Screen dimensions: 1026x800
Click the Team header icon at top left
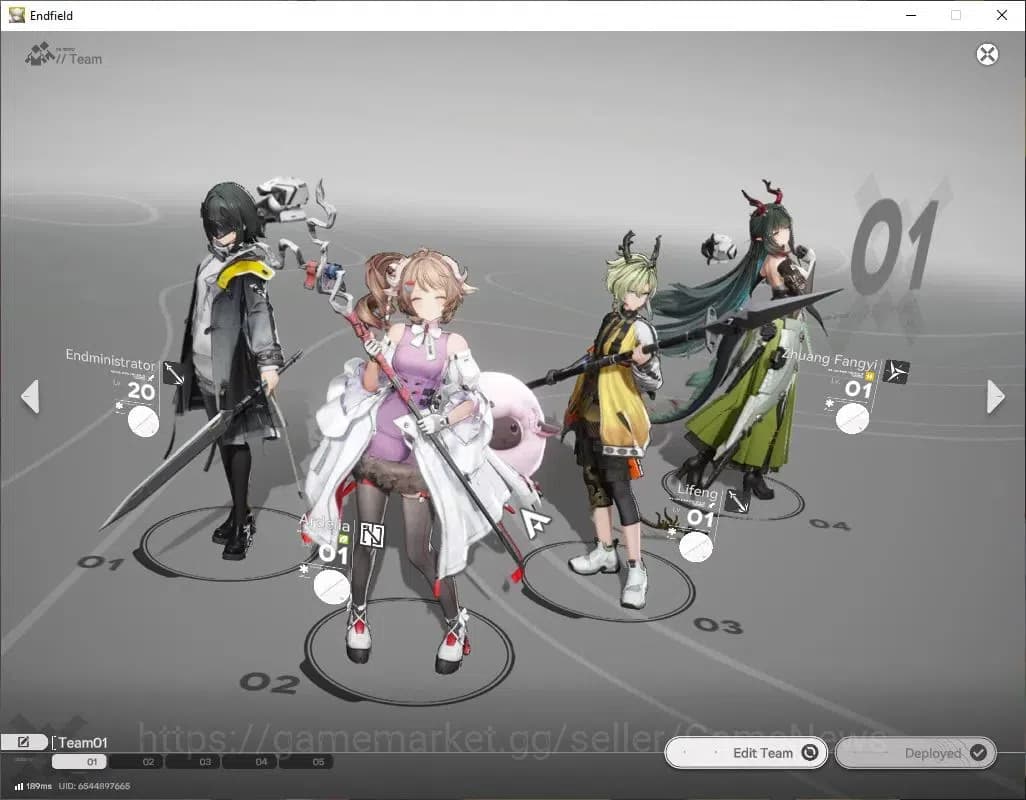[x=39, y=54]
